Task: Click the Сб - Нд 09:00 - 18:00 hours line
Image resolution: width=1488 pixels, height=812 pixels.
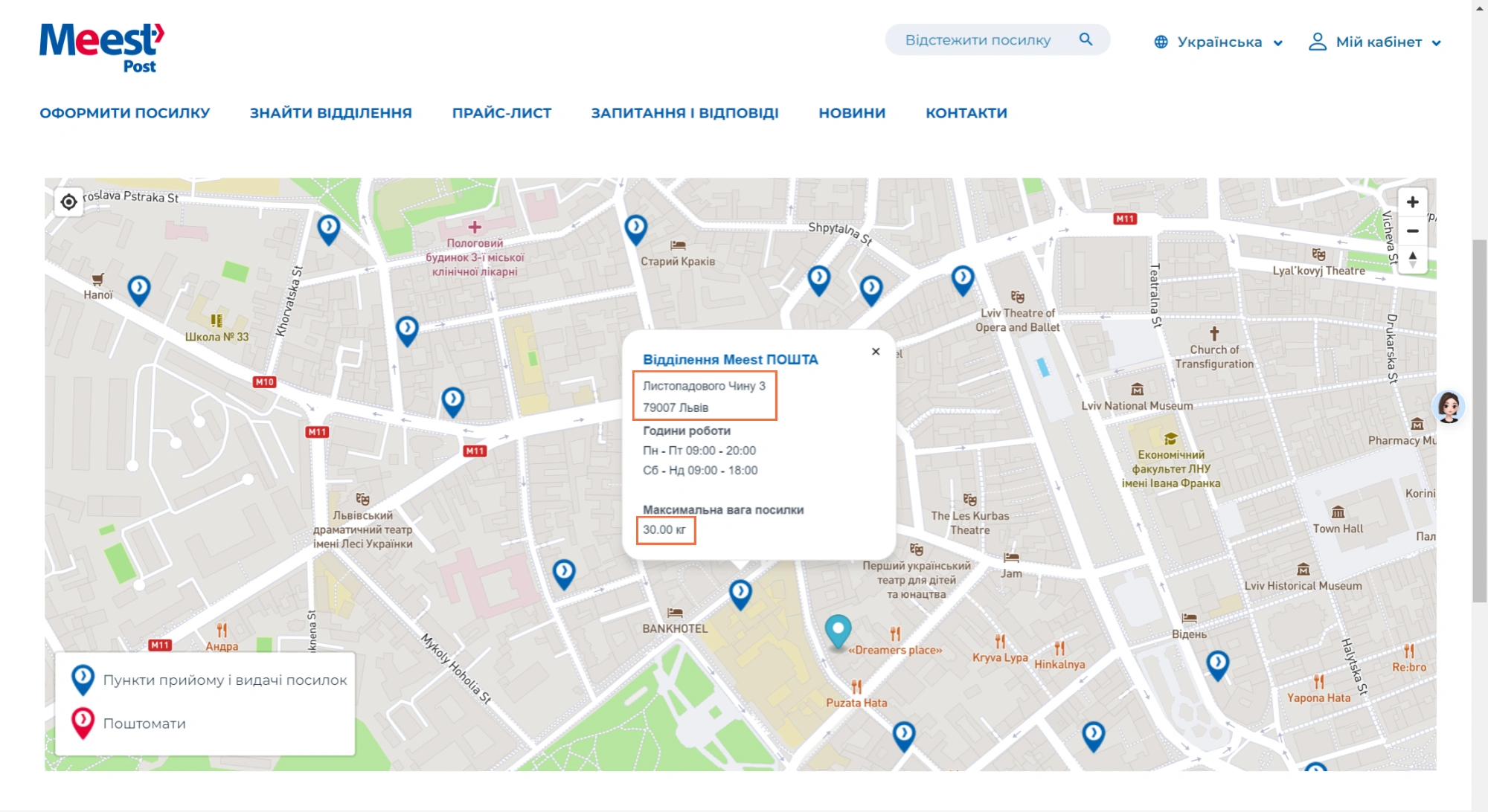Action: tap(700, 471)
